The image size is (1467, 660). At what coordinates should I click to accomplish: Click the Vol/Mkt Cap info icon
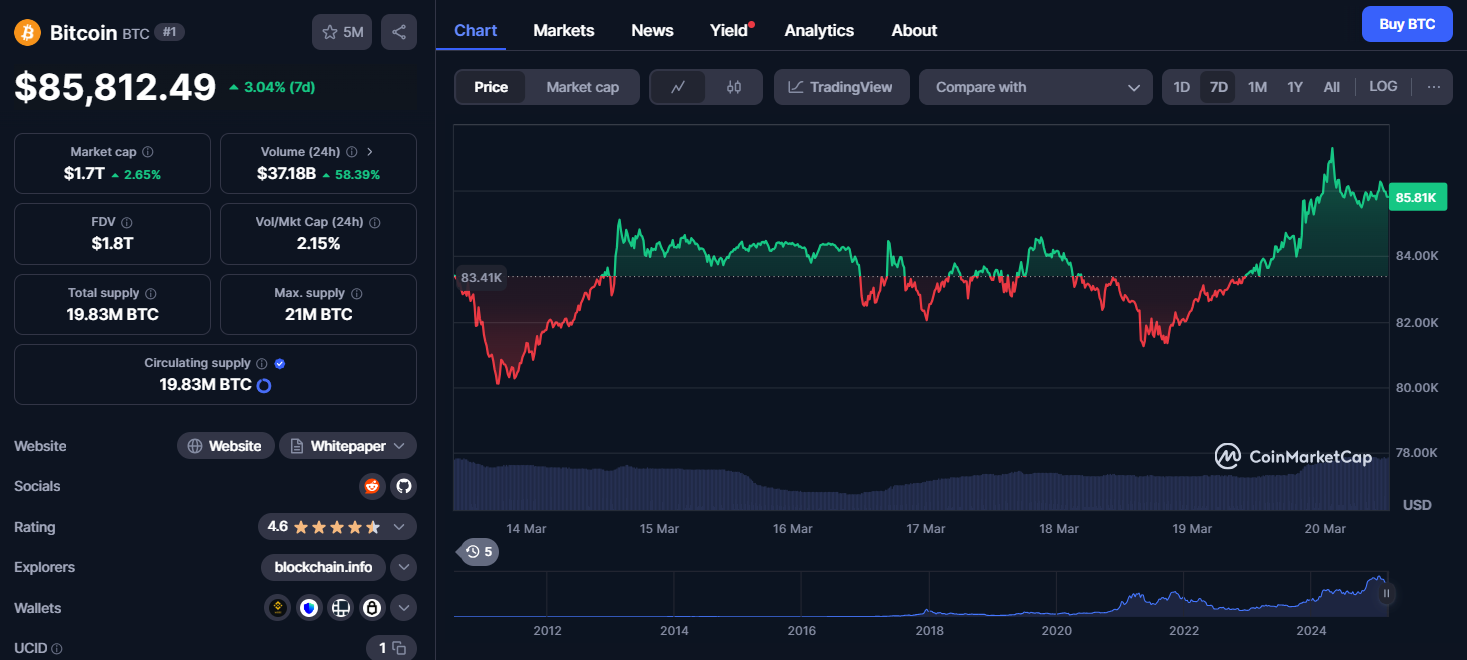pos(374,222)
